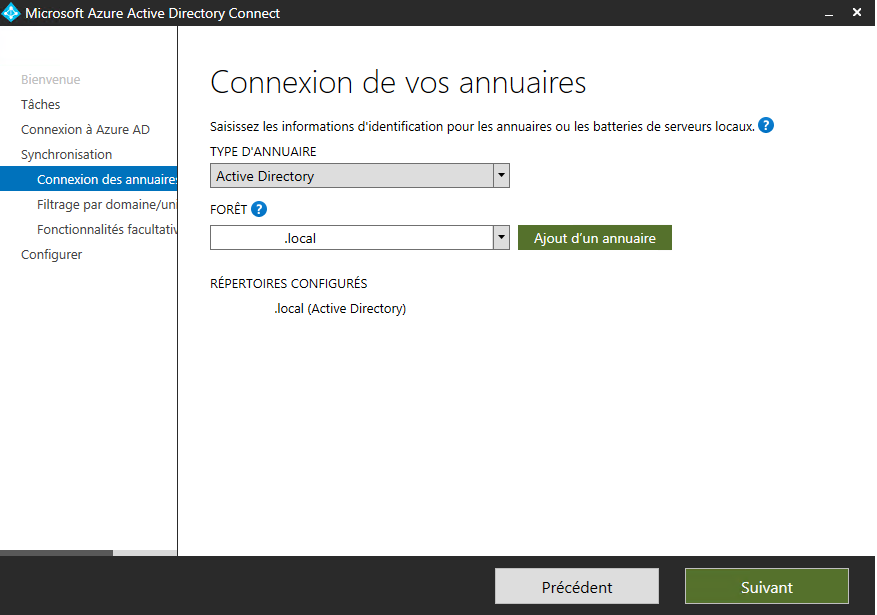Select configured directory .local (Active Directory)
The height and width of the screenshot is (615, 877).
340,309
